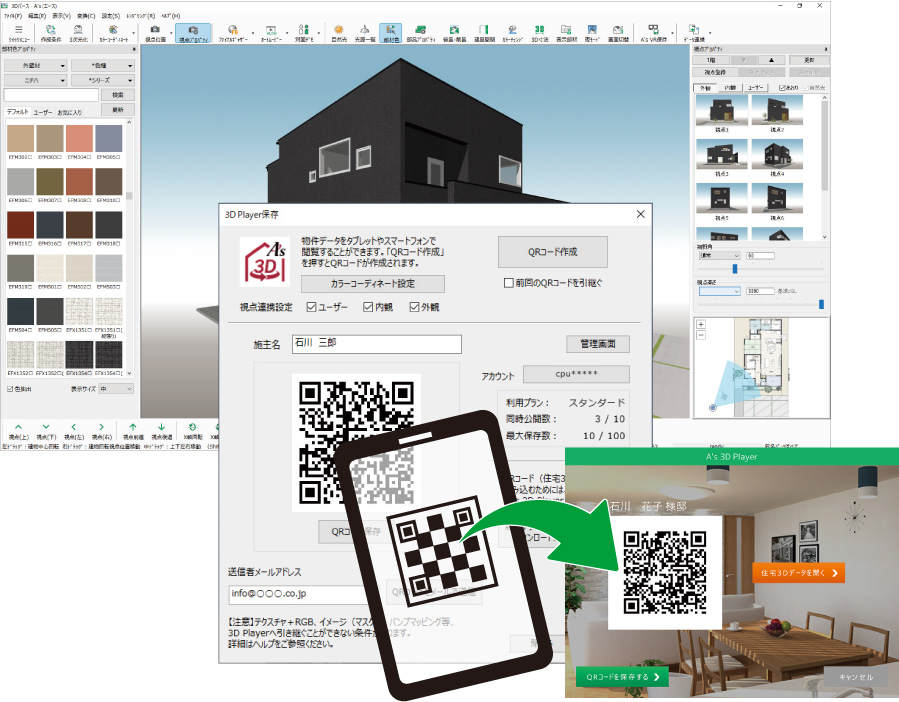899x702 pixels.
Task: Expand the data link dropdown arrow
Action: 710,33
